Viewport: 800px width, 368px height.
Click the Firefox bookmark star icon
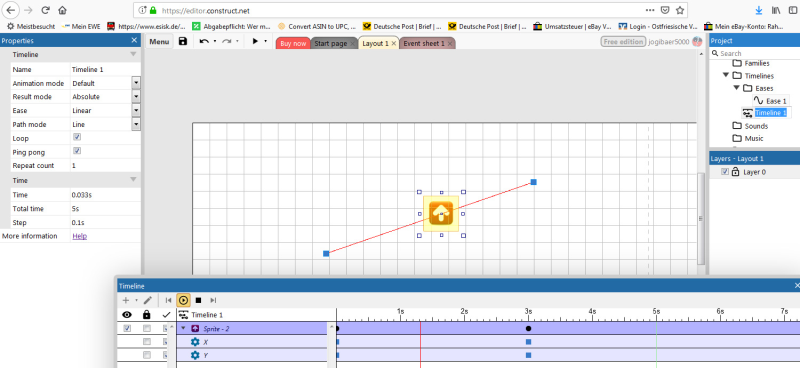680,10
